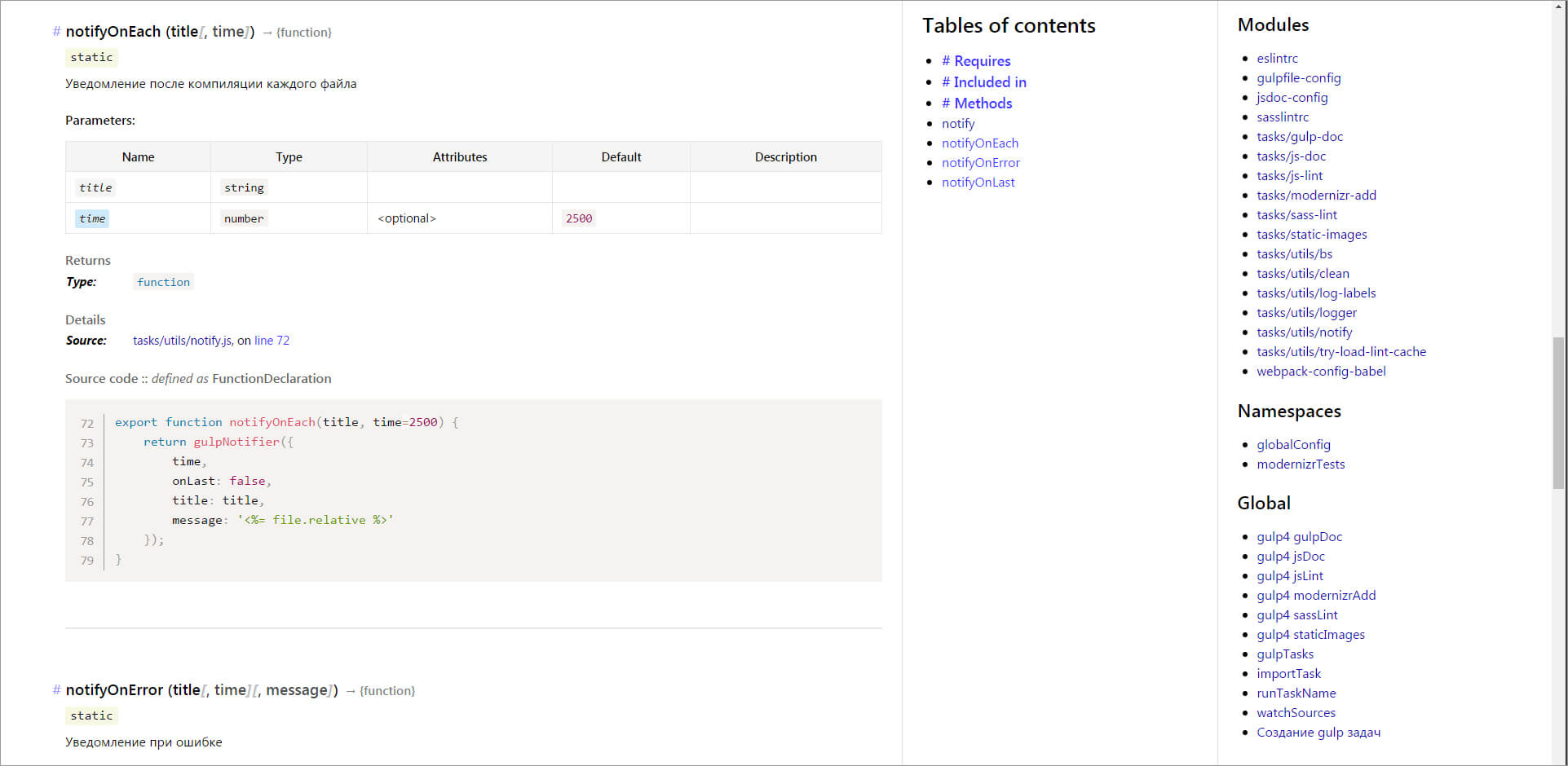Open the gulpTasks global link
Screen dimensions: 1568x766
click(1285, 654)
